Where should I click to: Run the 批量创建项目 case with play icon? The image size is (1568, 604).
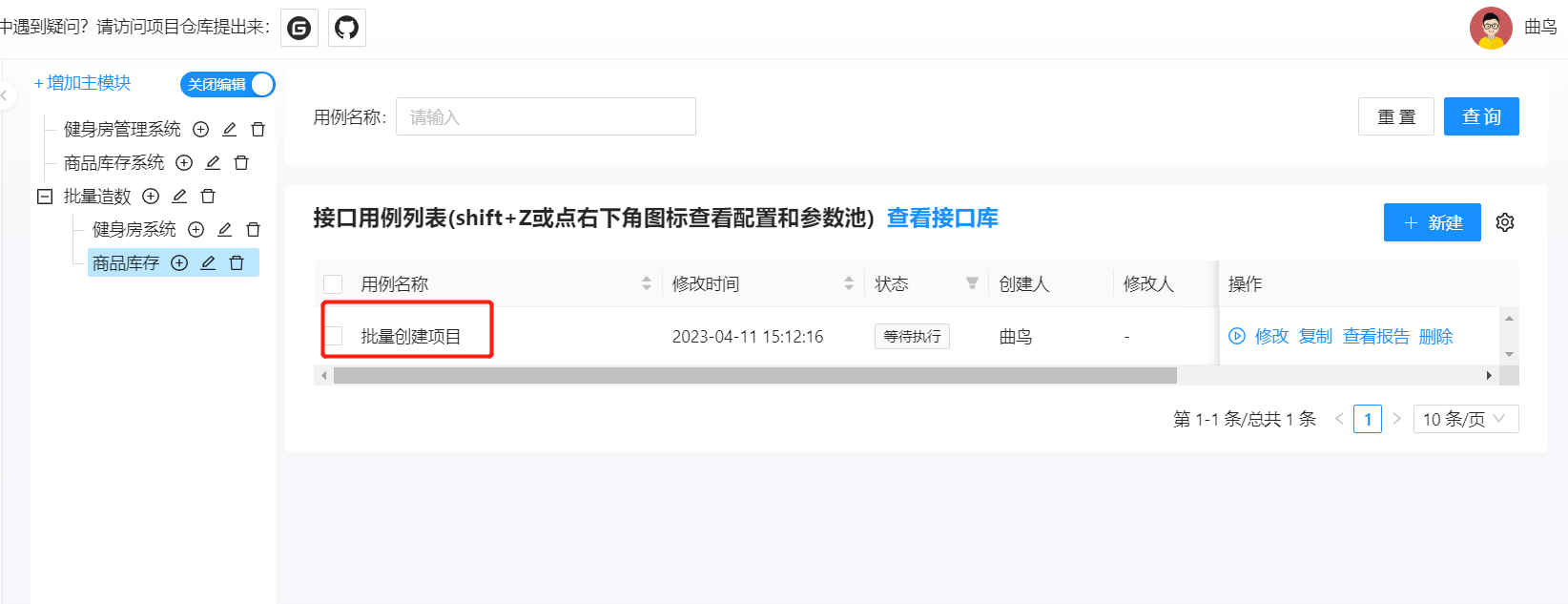pyautogui.click(x=1237, y=336)
